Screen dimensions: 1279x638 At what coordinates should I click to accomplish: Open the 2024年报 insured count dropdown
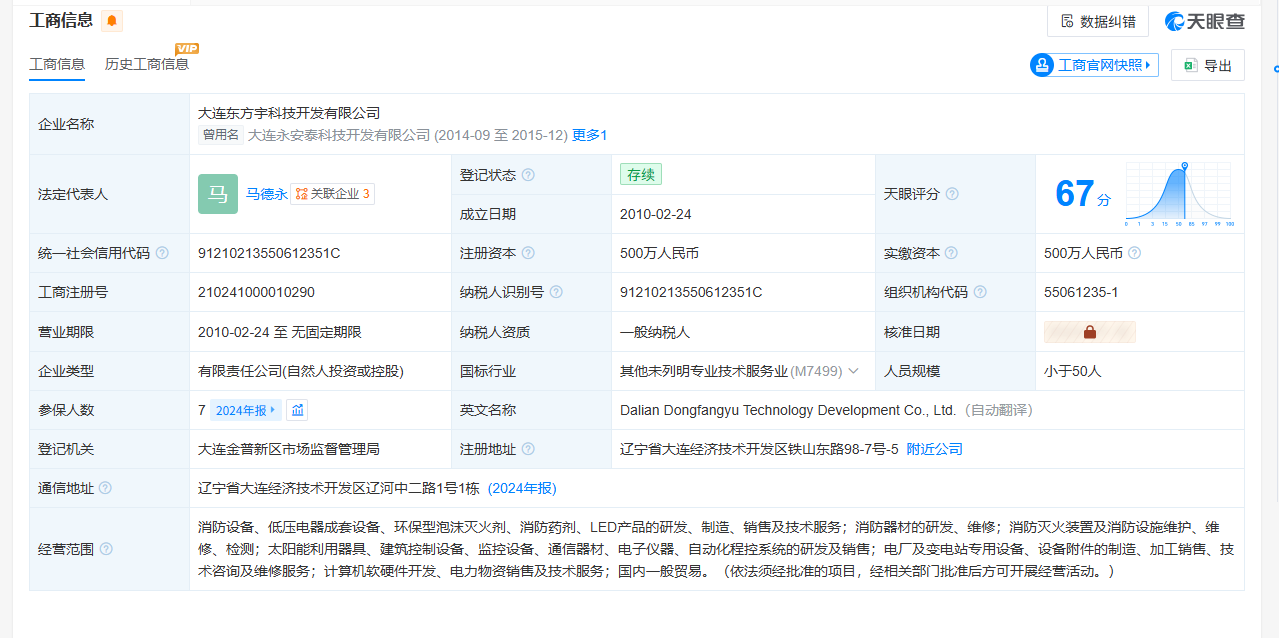(246, 410)
